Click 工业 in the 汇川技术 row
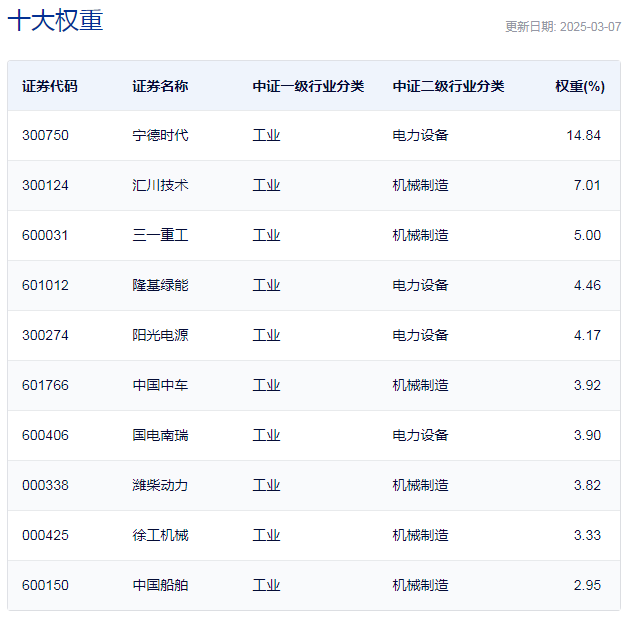 (266, 185)
